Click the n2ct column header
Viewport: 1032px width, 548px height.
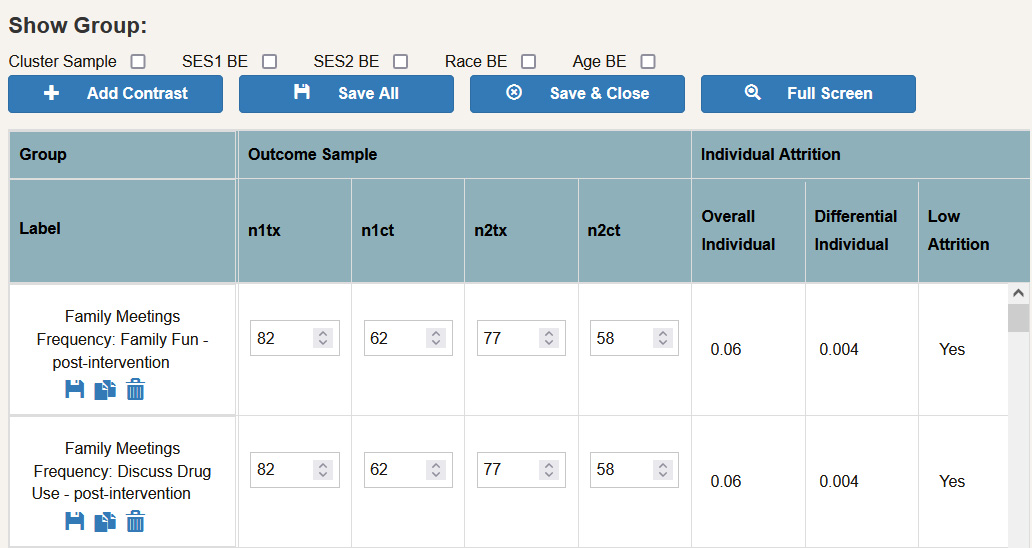(x=634, y=231)
